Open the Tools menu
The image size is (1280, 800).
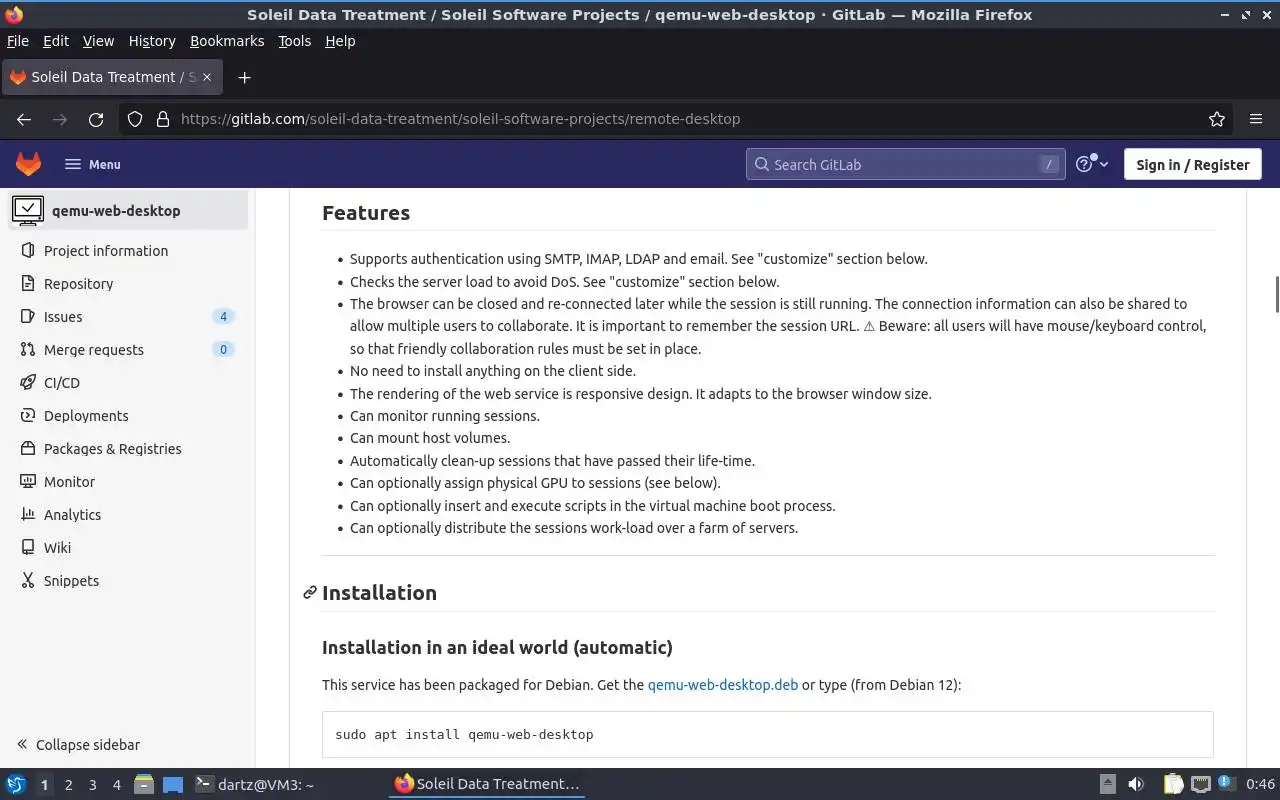coord(295,41)
